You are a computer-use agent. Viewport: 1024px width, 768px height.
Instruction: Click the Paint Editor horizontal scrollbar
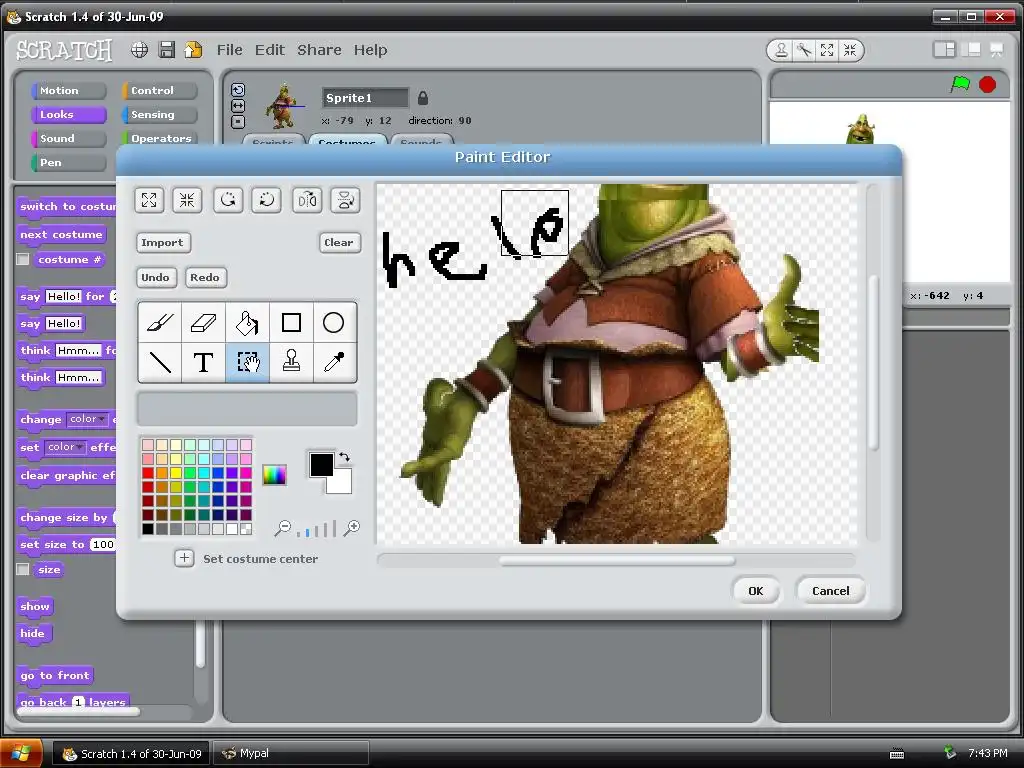616,560
